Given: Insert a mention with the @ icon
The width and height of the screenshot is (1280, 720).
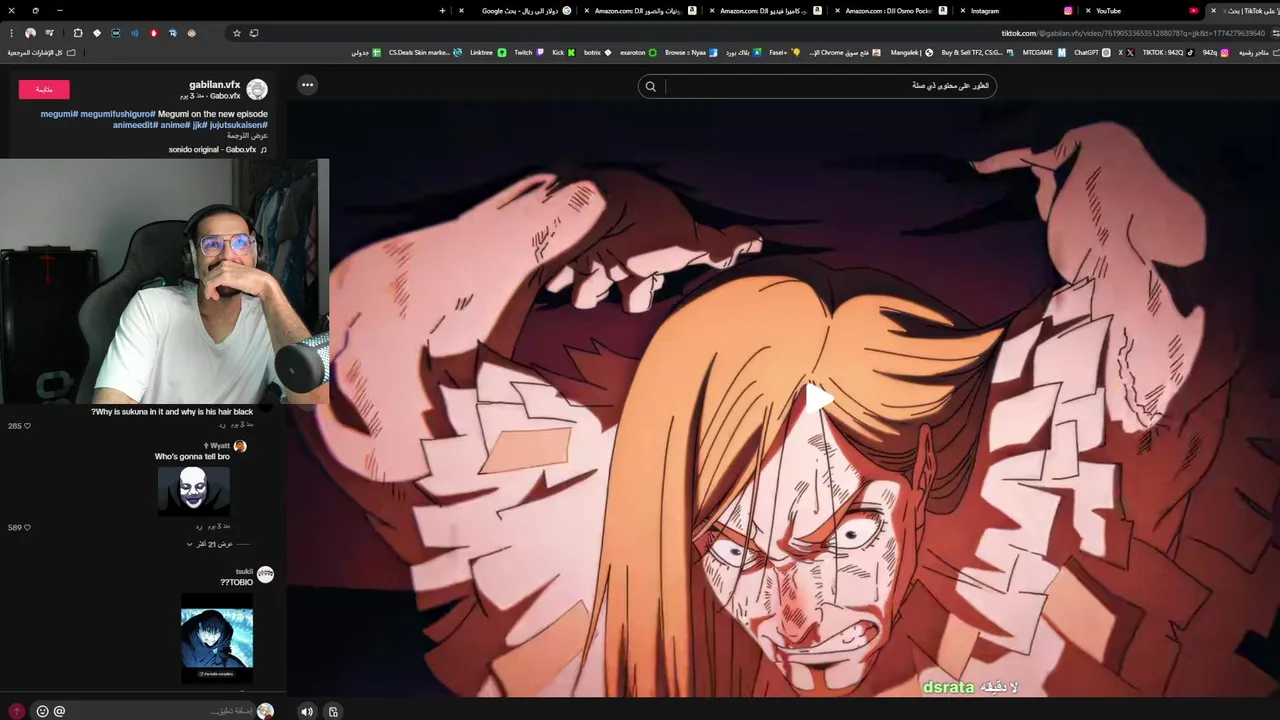Looking at the screenshot, I should click(x=59, y=711).
